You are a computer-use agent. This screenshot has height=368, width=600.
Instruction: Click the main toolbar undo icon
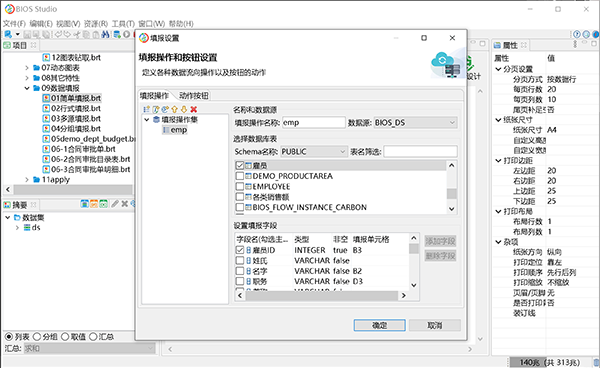tap(58, 34)
